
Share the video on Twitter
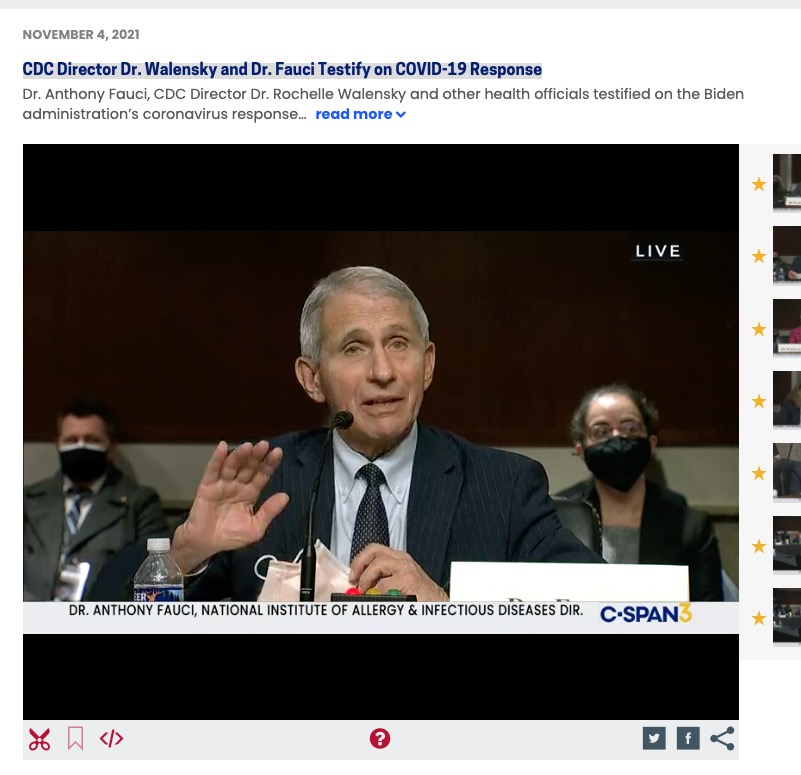(x=654, y=738)
